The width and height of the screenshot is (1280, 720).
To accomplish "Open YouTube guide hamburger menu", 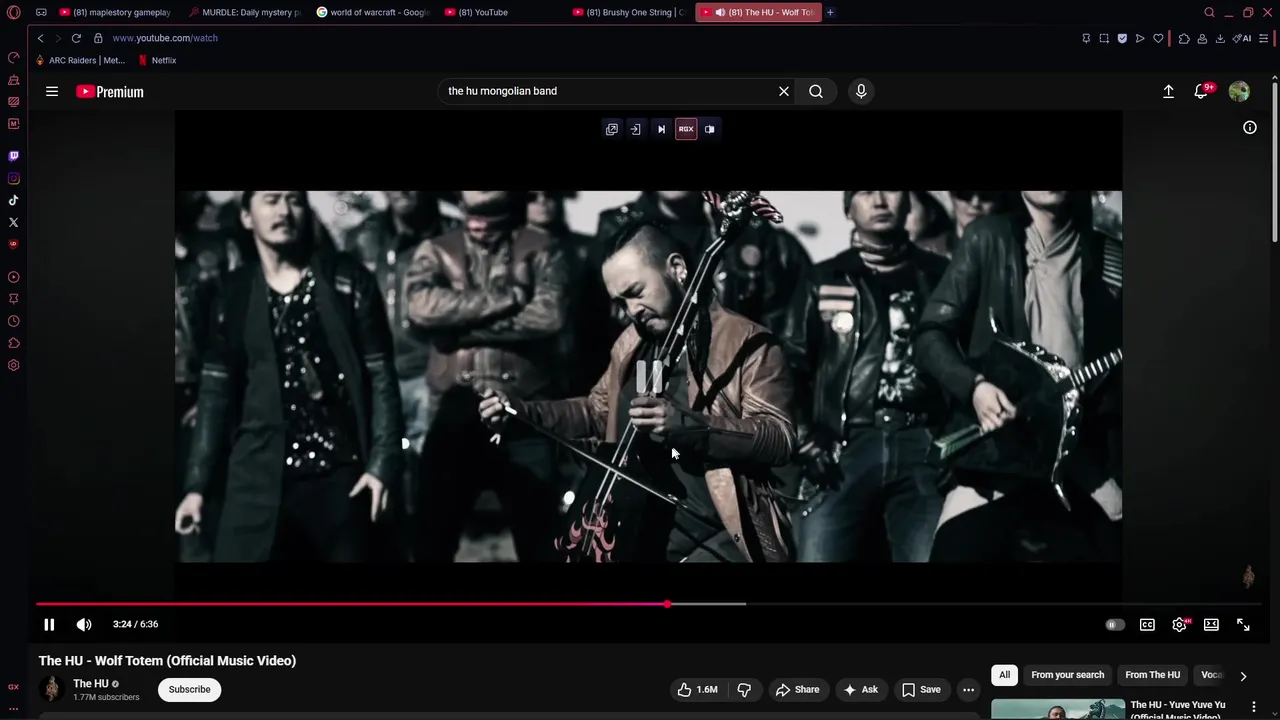I will [x=52, y=91].
